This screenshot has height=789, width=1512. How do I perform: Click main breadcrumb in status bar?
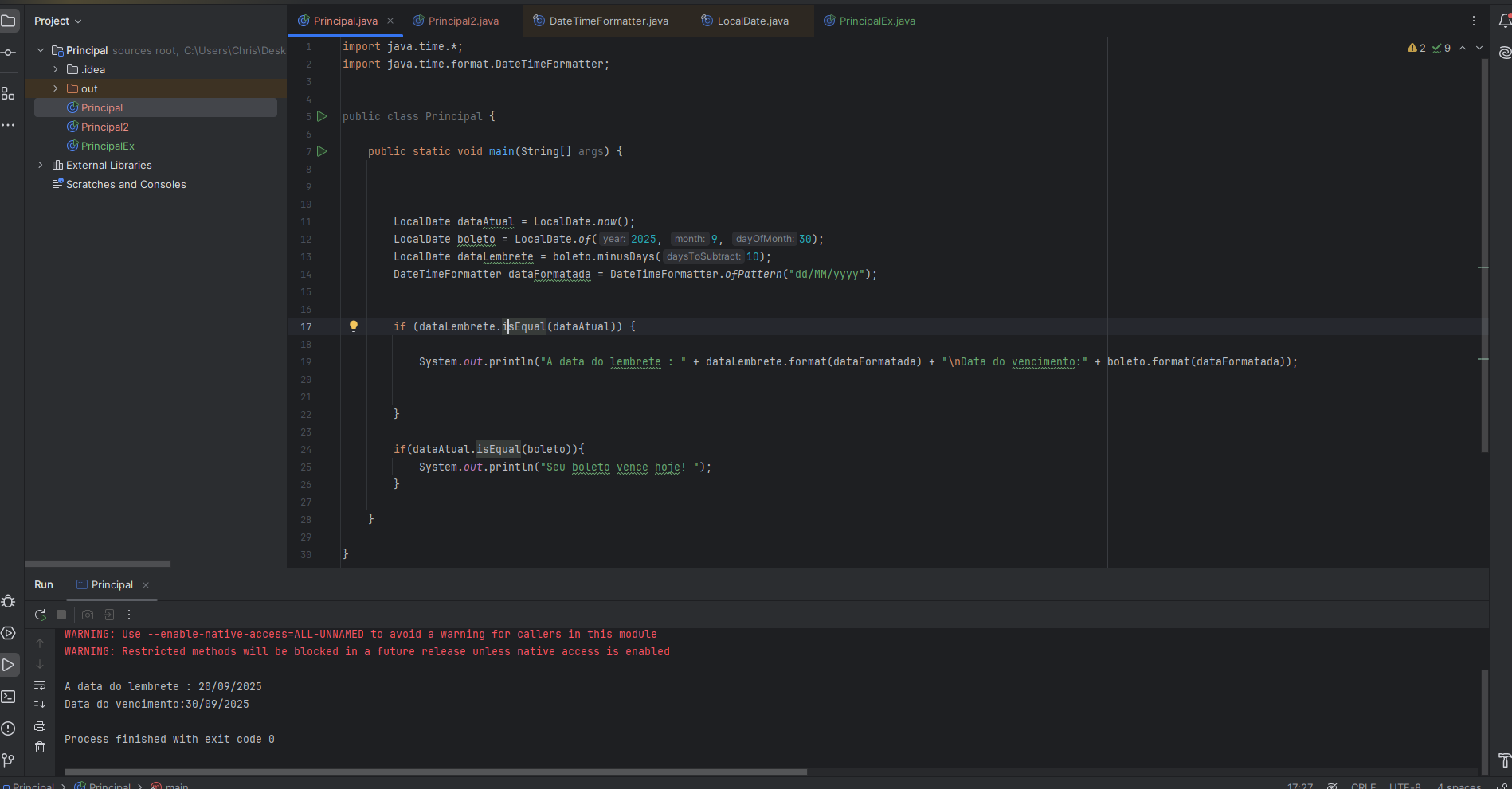point(176,785)
